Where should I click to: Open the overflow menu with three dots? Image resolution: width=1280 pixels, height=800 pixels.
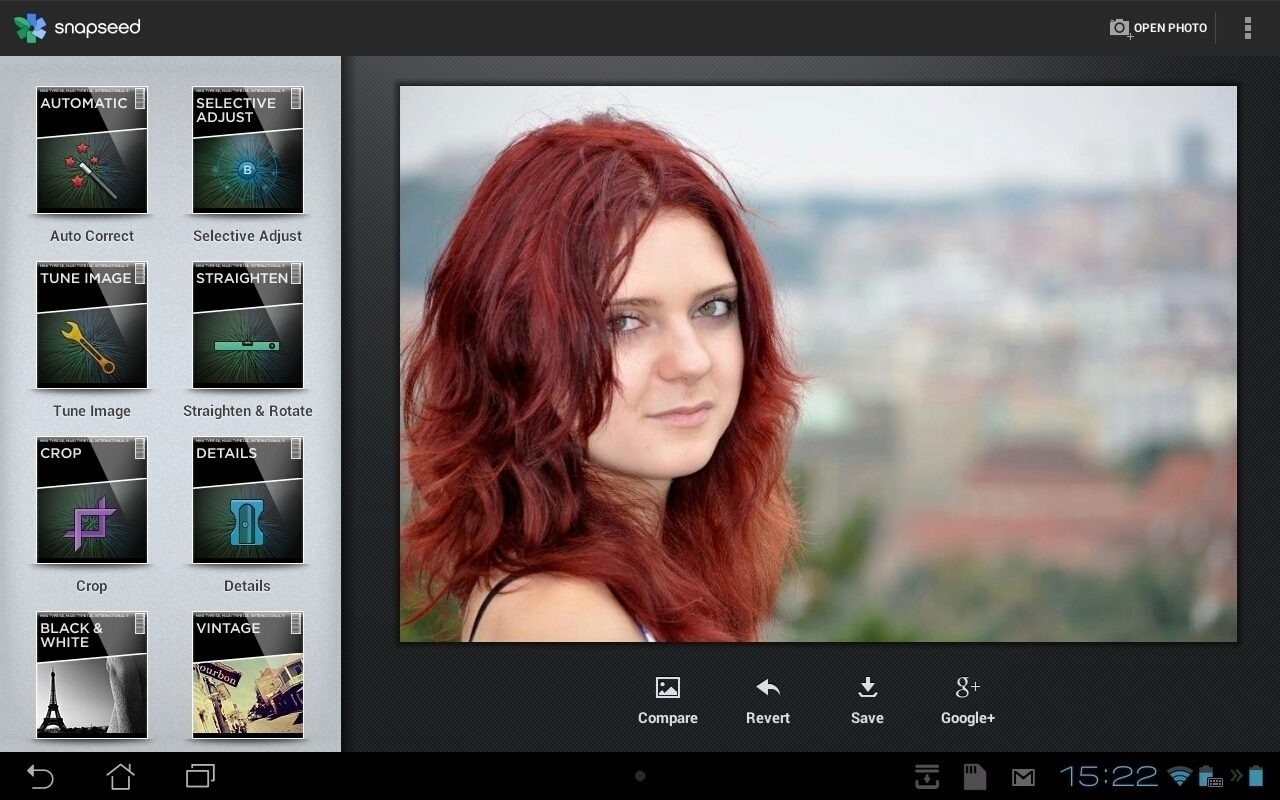click(1247, 28)
